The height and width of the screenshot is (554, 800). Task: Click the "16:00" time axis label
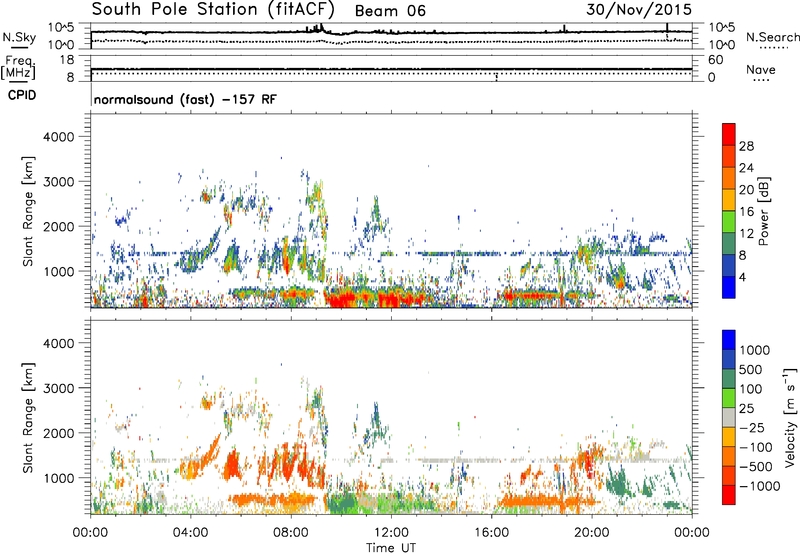(x=491, y=533)
